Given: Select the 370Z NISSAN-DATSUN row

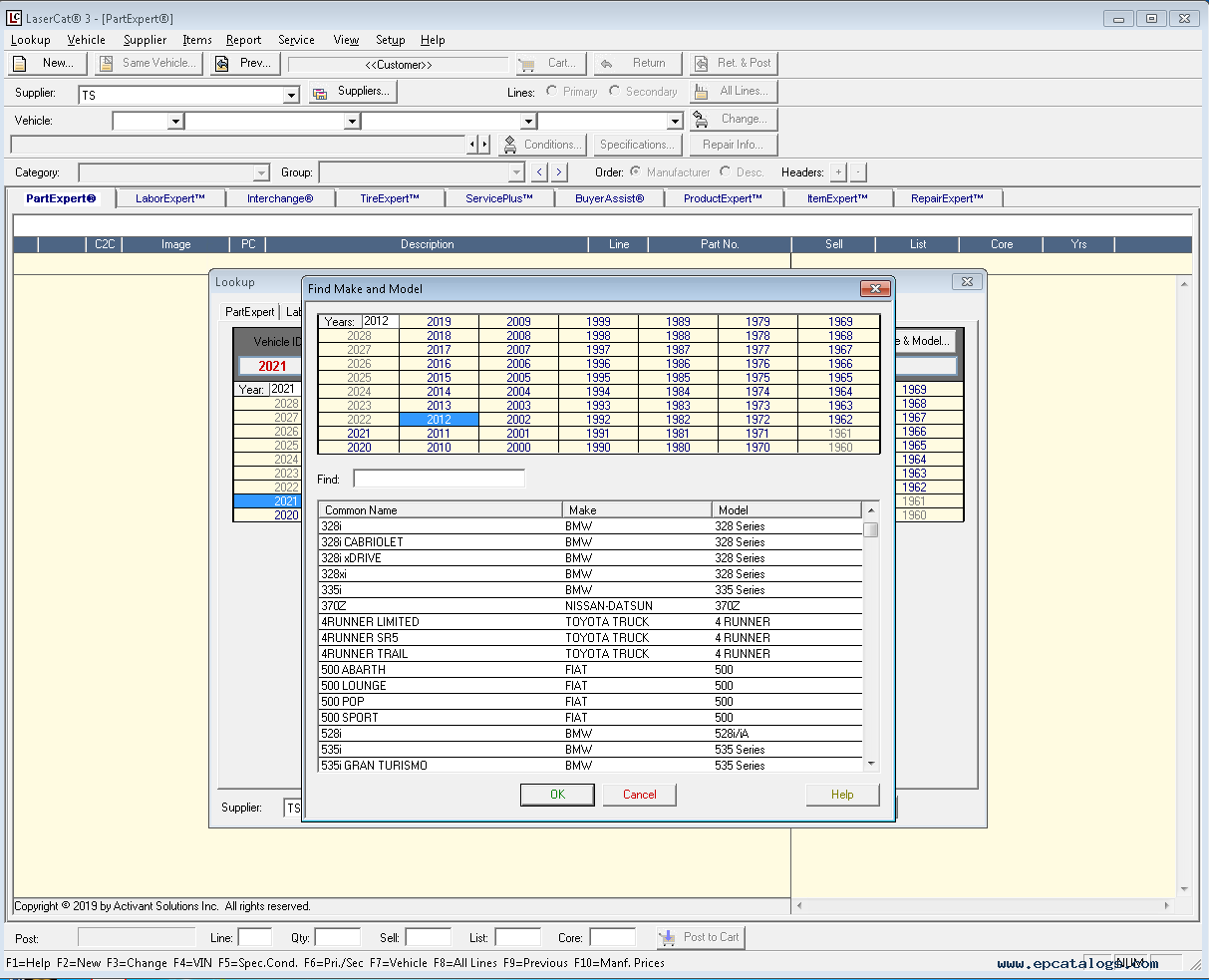Looking at the screenshot, I should coord(590,606).
